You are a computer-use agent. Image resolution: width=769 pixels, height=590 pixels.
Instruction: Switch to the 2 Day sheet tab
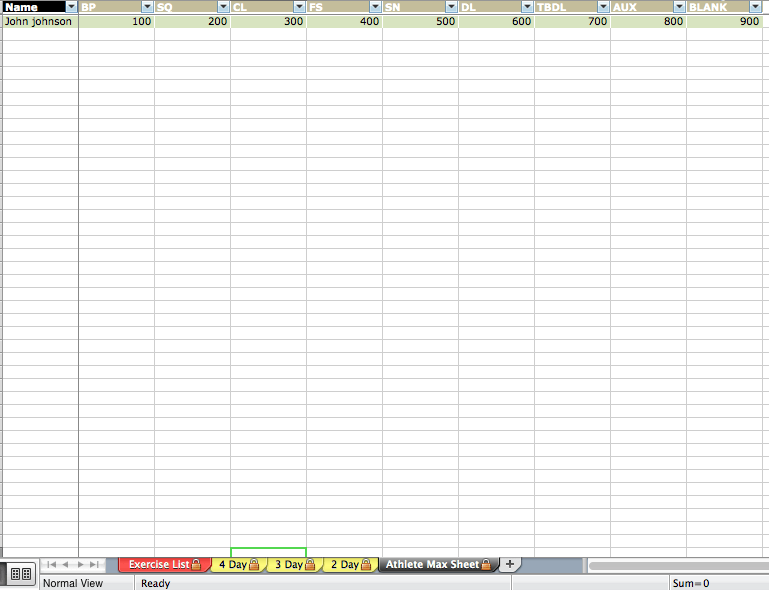coord(351,564)
